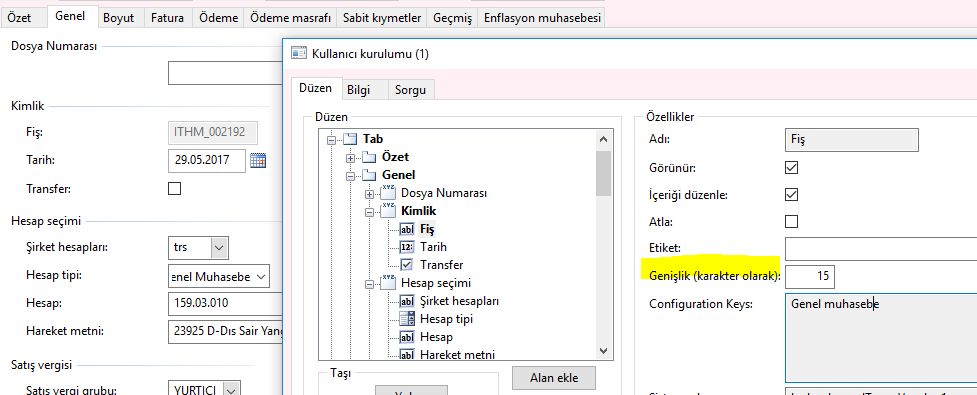Viewport: 977px width, 395px height.
Task: Click the Adı field showing Fiş
Action: point(851,140)
